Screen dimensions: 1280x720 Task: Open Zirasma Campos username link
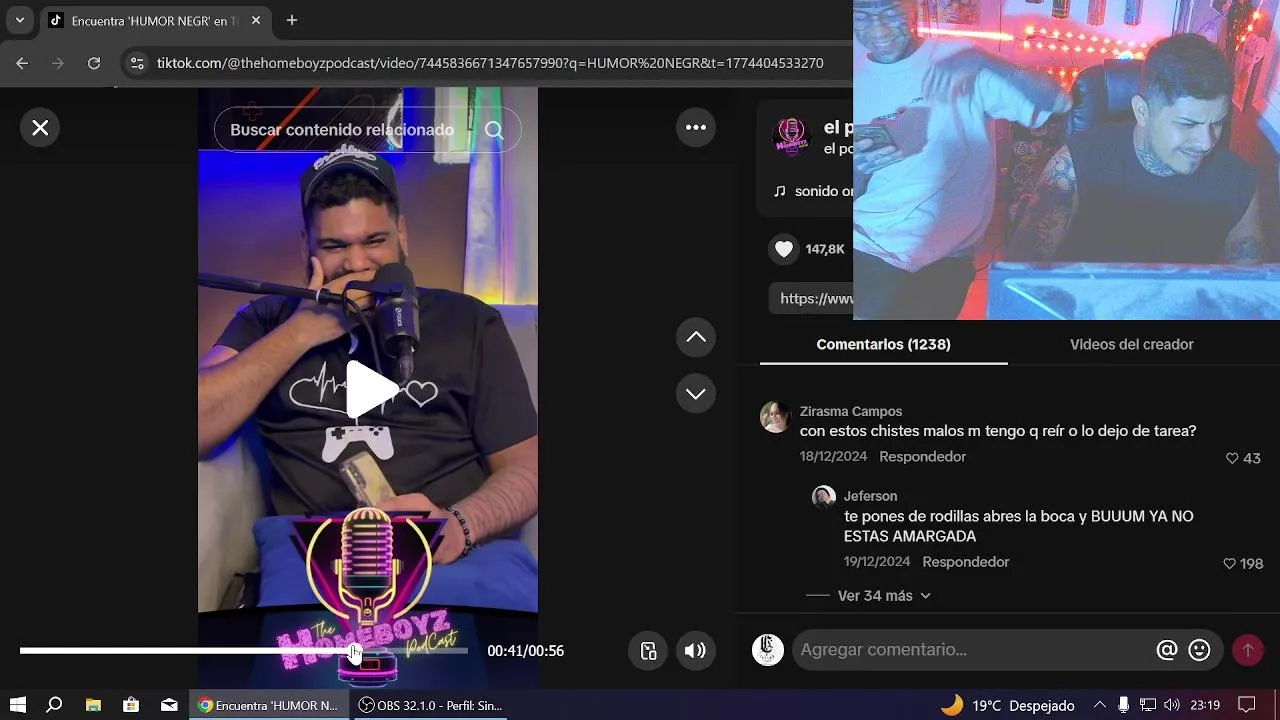click(851, 411)
